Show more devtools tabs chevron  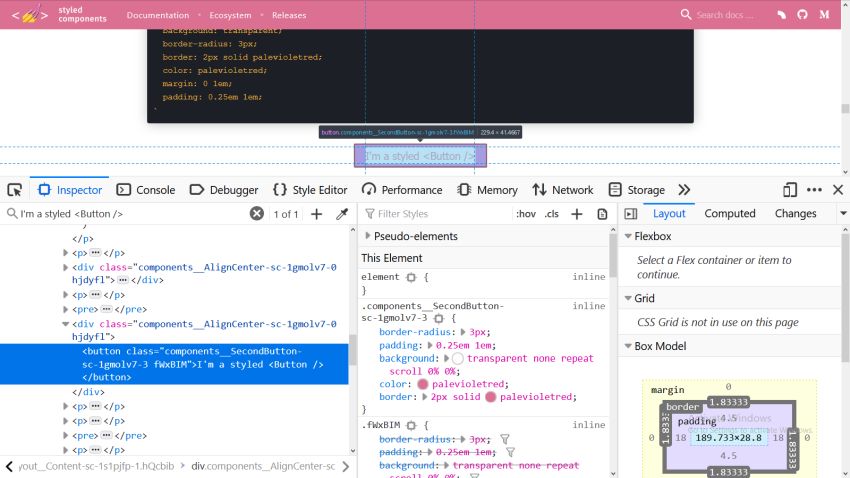(x=684, y=190)
